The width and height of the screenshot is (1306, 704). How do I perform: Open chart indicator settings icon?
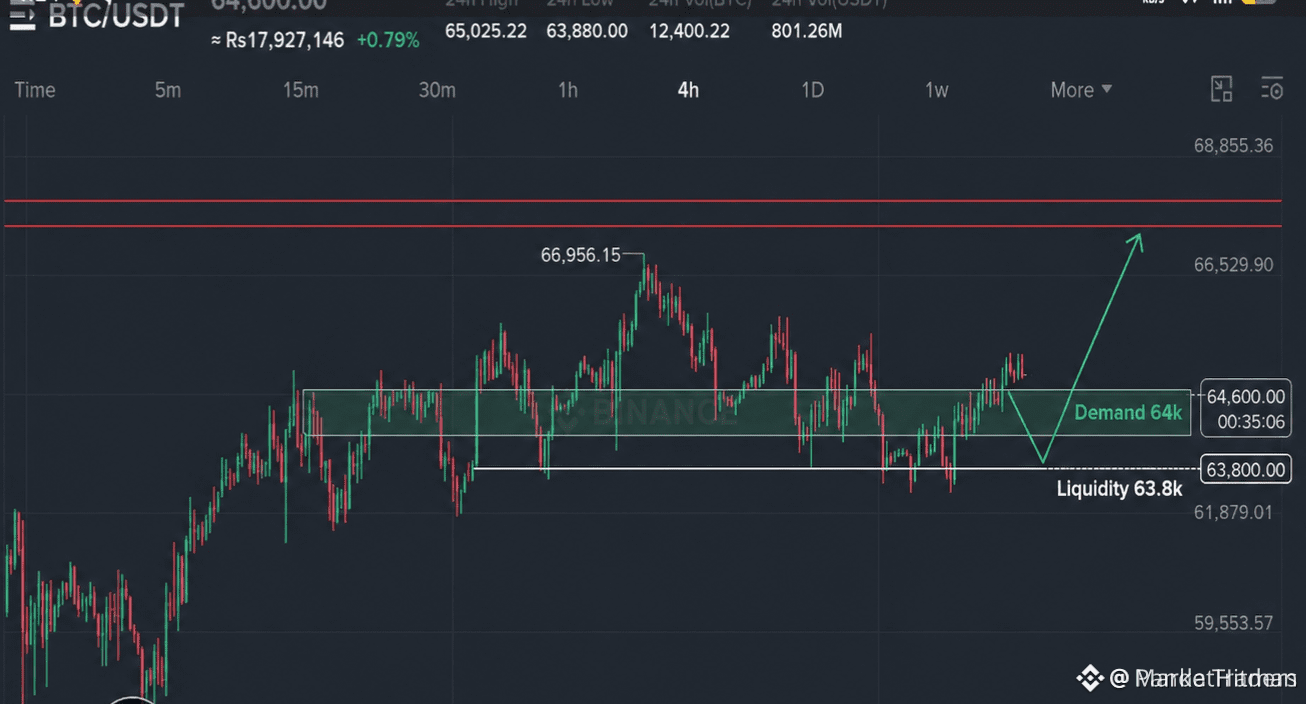1271,89
